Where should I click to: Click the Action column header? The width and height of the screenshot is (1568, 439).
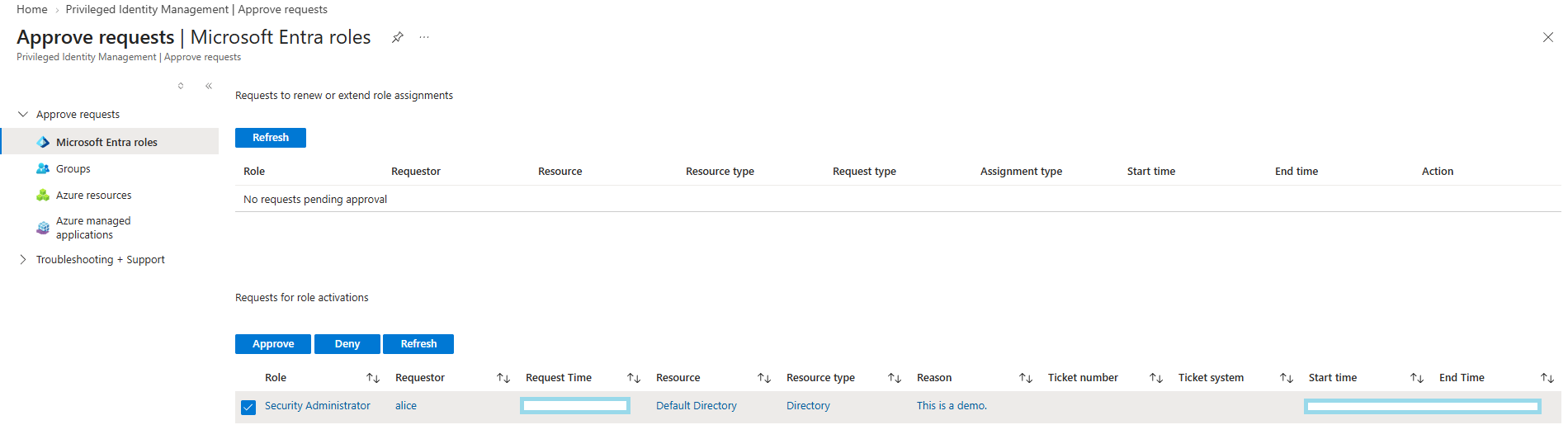1438,172
